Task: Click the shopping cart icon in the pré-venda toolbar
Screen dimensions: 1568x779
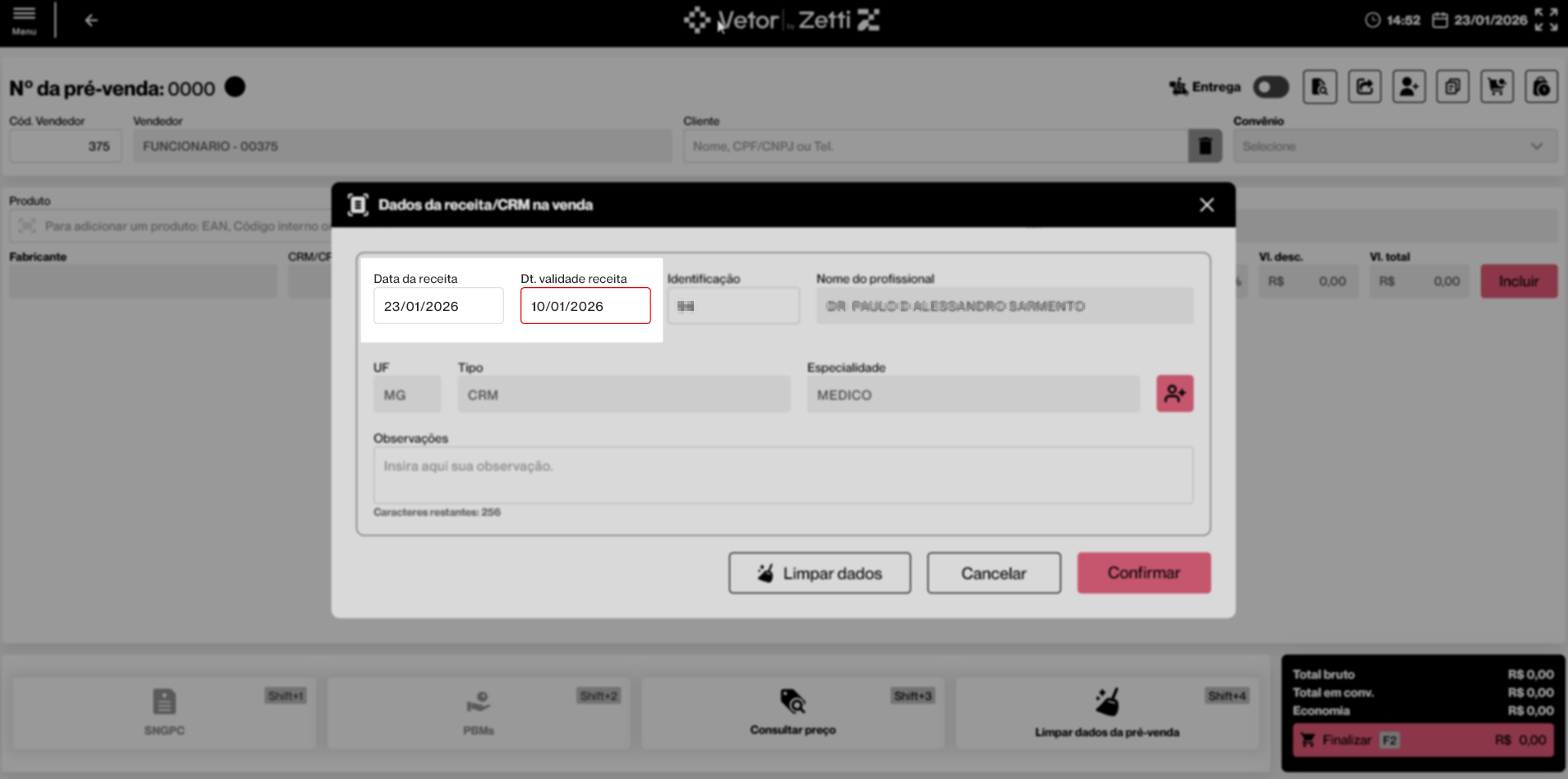Action: click(1497, 87)
